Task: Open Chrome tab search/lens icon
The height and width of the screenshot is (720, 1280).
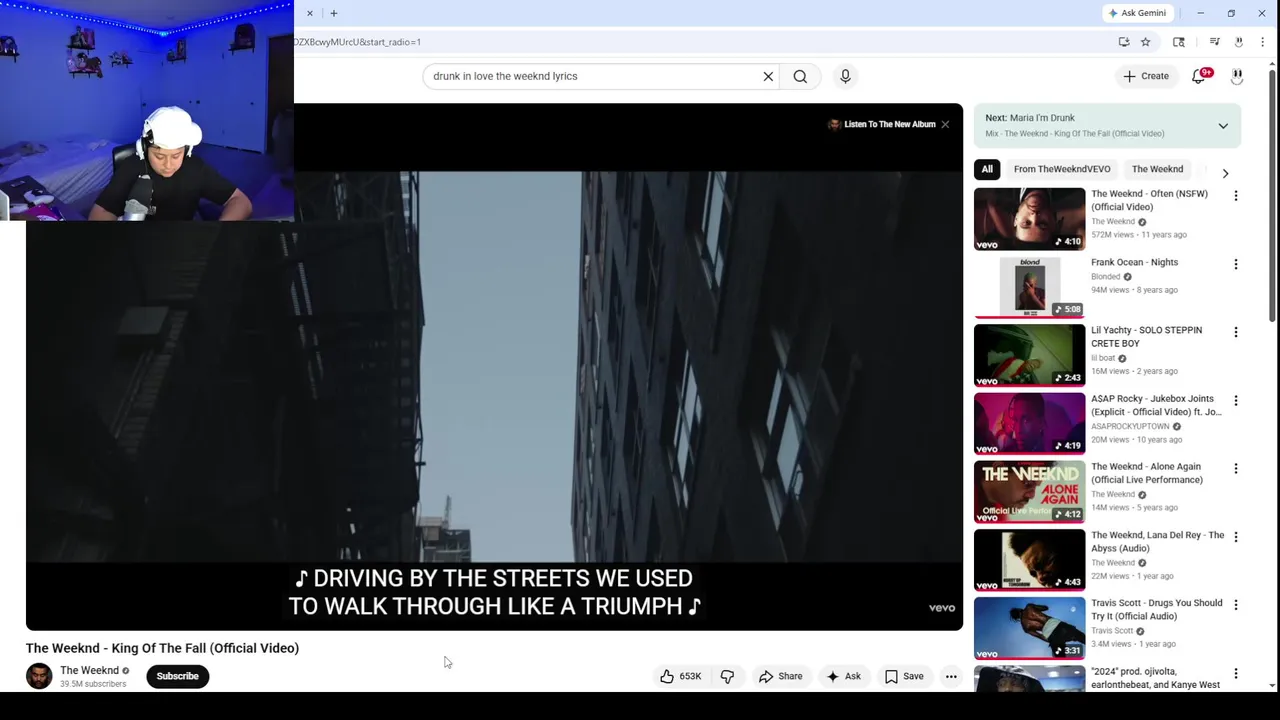Action: tap(1179, 42)
